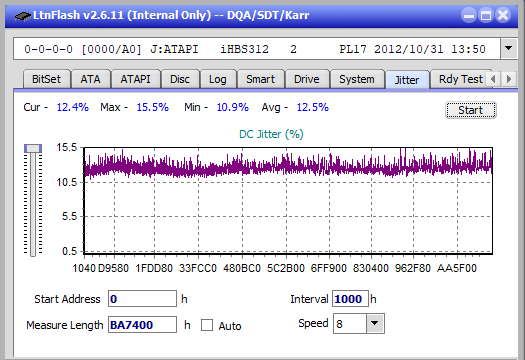Viewport: 525px width, 360px height.
Task: Open the drive selection dropdown
Action: point(509,49)
